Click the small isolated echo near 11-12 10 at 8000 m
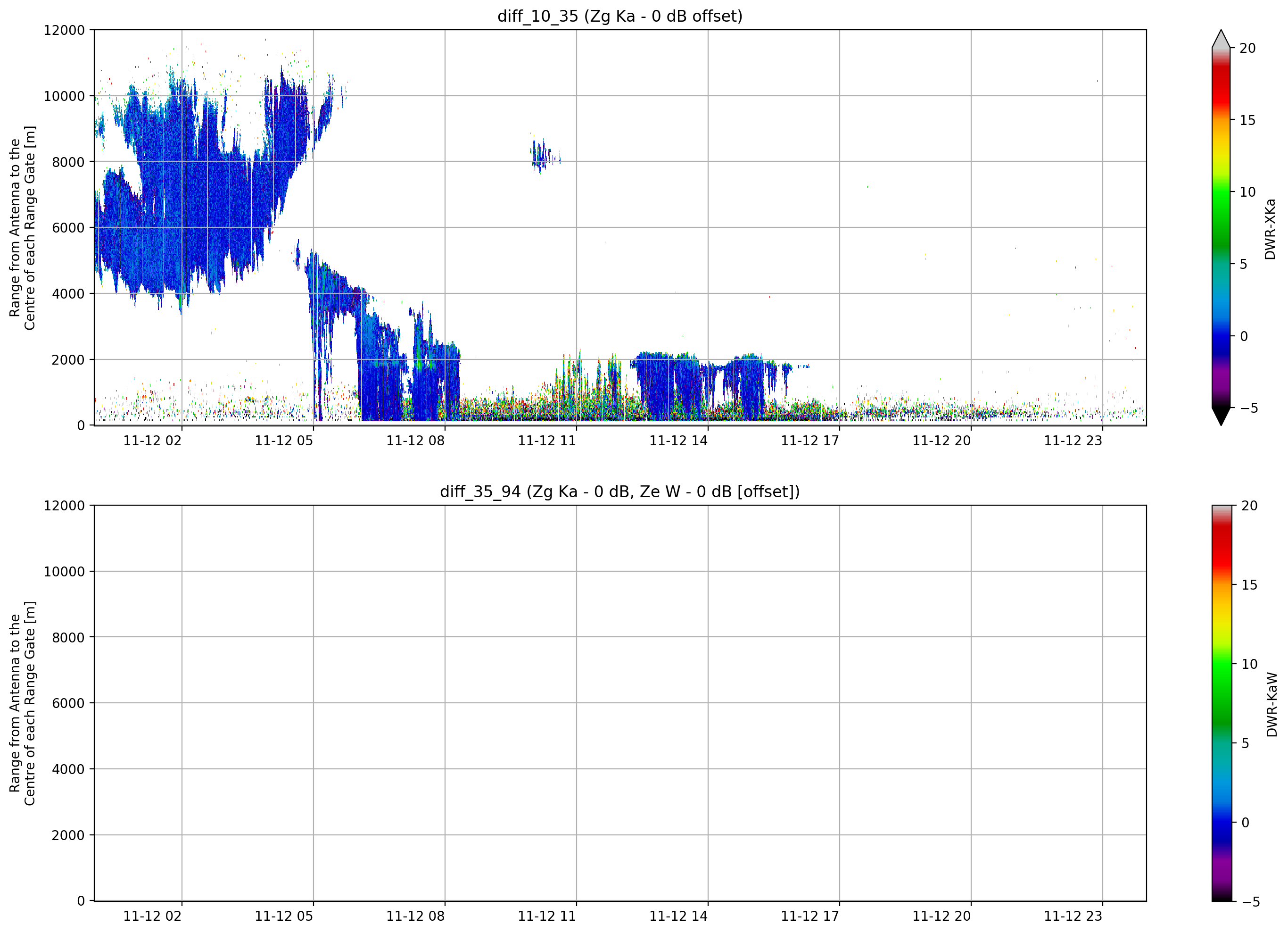Image resolution: width=1288 pixels, height=933 pixels. click(545, 155)
